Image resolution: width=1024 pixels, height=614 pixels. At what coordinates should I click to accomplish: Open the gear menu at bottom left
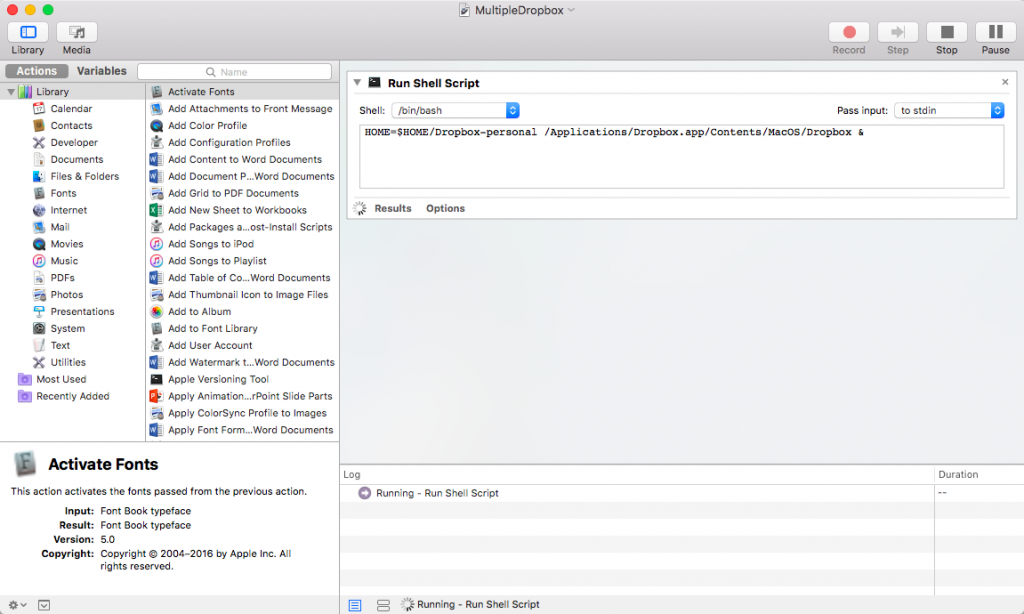click(17, 606)
